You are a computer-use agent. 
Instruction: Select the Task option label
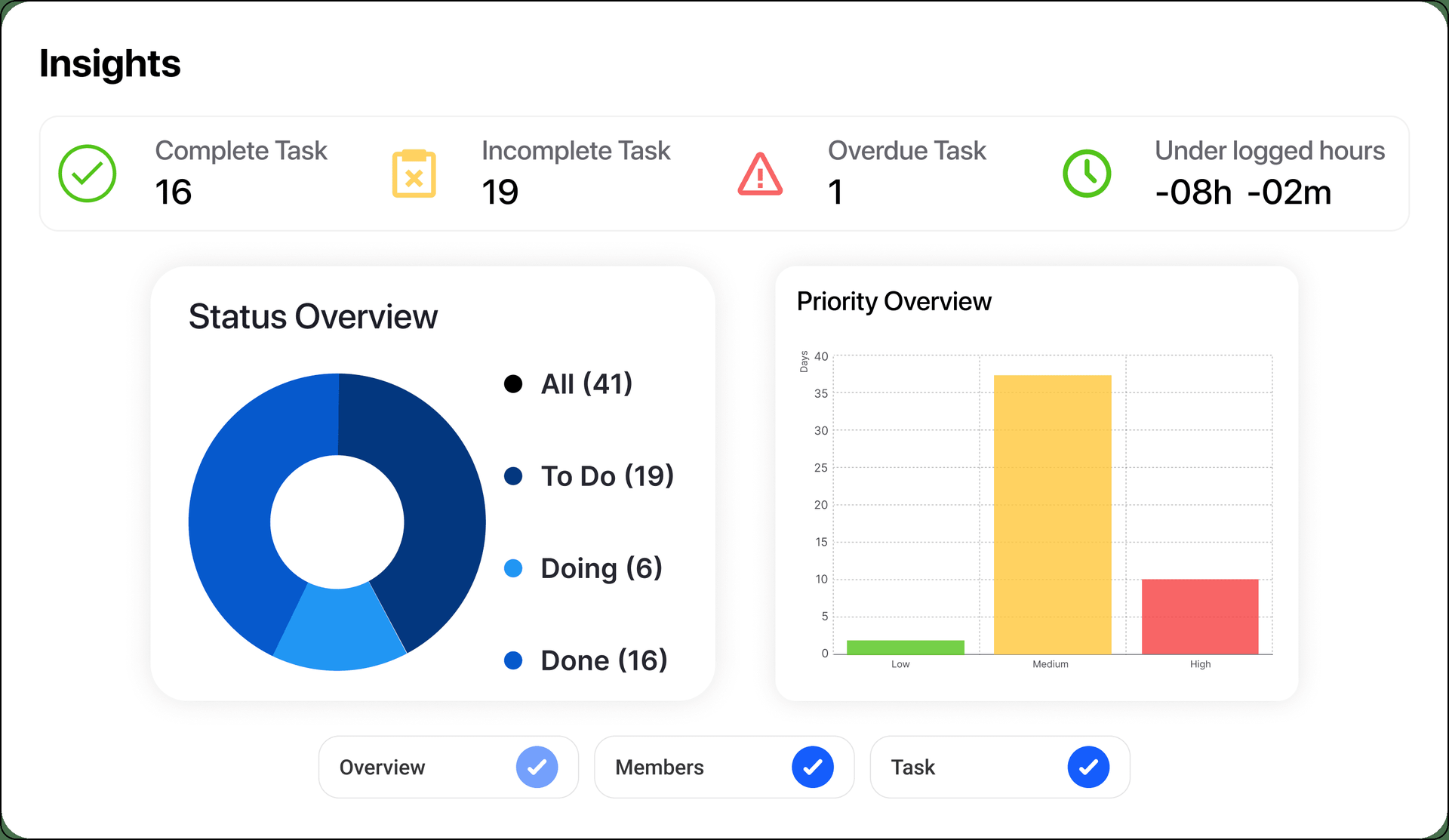pos(913,768)
